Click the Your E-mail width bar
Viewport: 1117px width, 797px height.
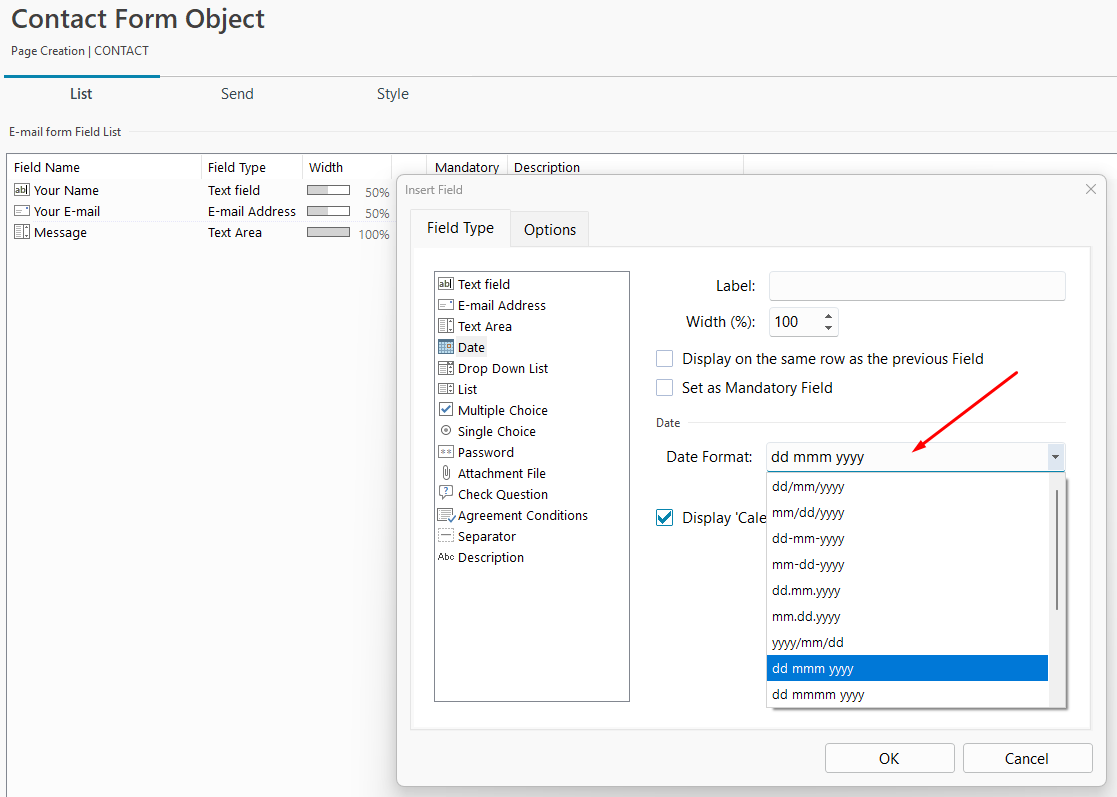pos(328,211)
